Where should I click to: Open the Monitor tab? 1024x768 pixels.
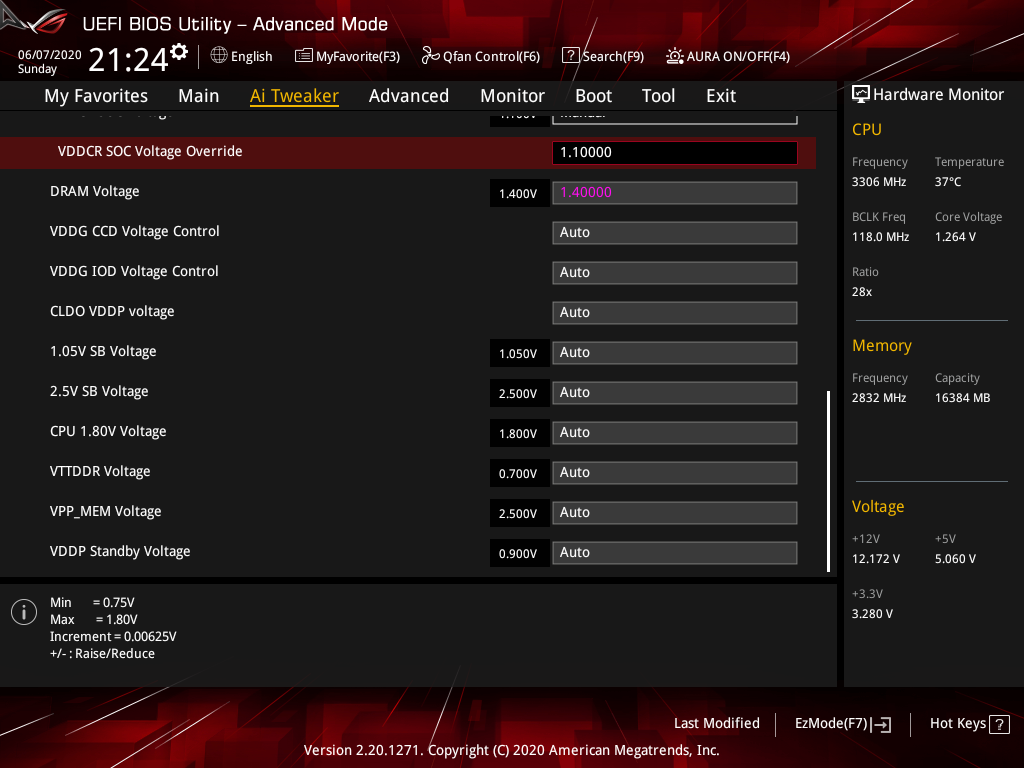click(512, 96)
